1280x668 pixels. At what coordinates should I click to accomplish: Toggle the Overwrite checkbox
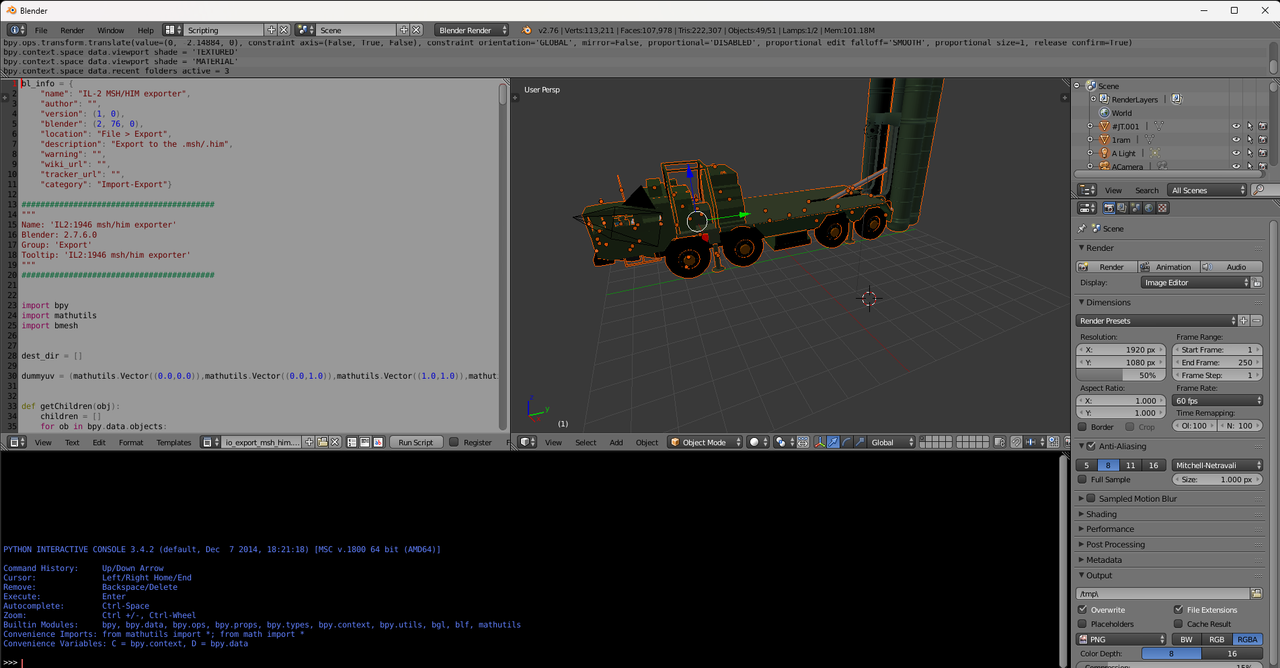click(1083, 610)
